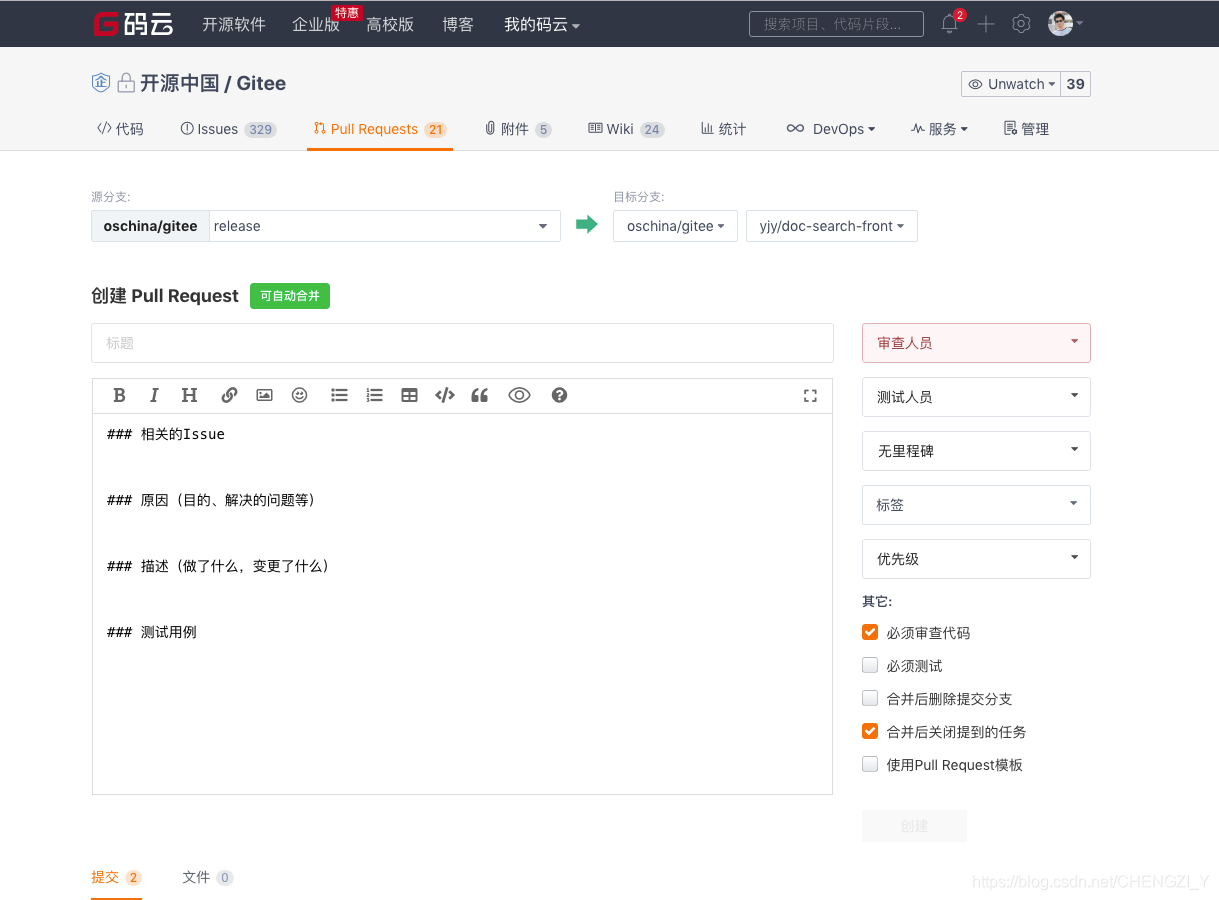Click the enterprise badge icon beside repo name
1219x900 pixels.
click(x=100, y=83)
